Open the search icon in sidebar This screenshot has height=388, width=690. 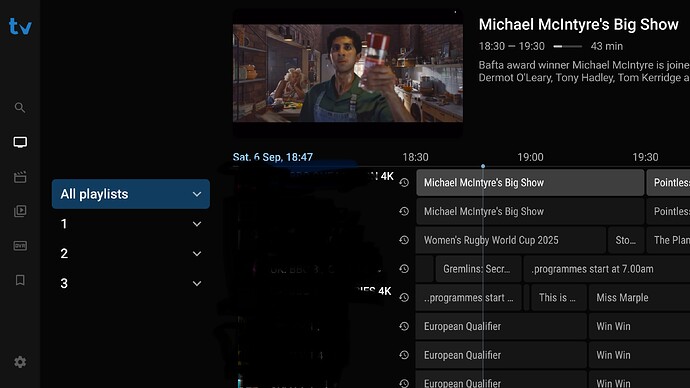pos(20,107)
